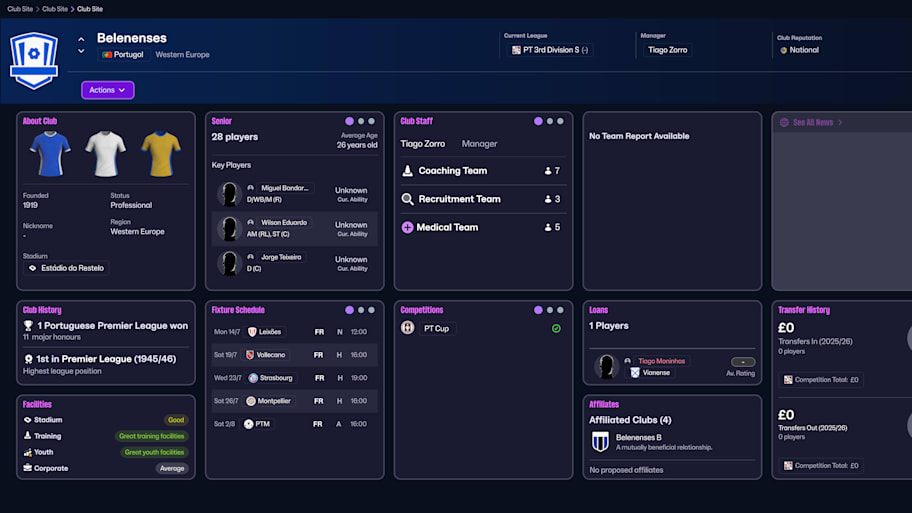912x513 pixels.
Task: Open manager Tiago Zorro in header
Action: (x=667, y=50)
